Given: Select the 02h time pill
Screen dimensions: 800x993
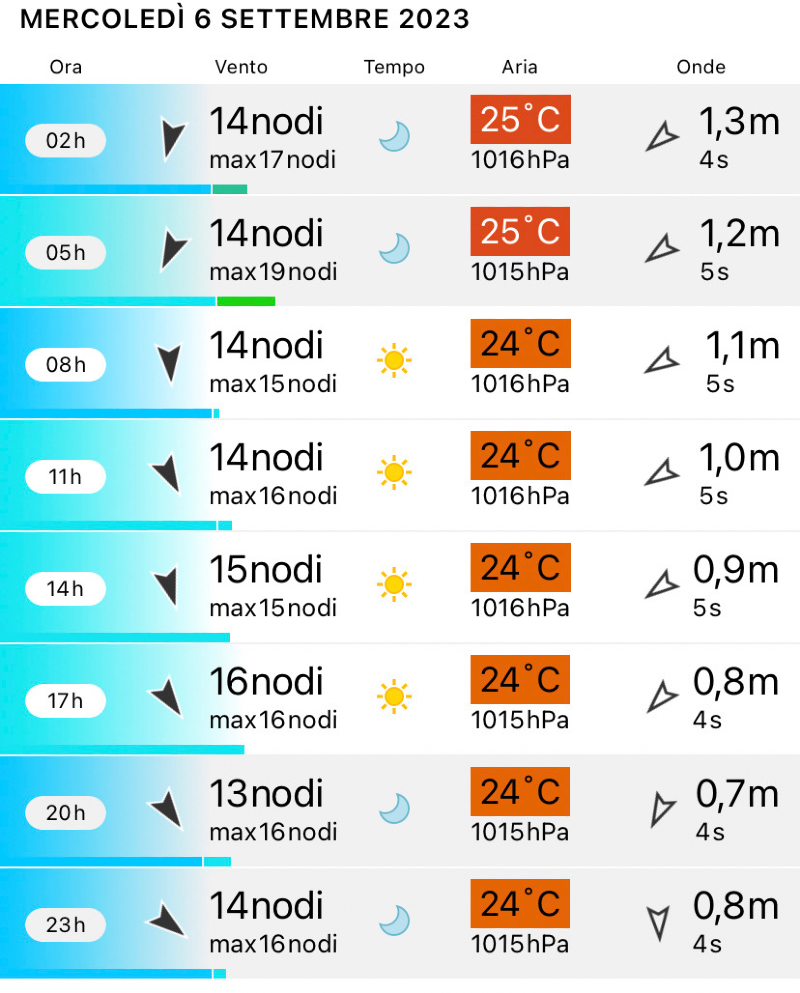Looking at the screenshot, I should click(x=66, y=141).
